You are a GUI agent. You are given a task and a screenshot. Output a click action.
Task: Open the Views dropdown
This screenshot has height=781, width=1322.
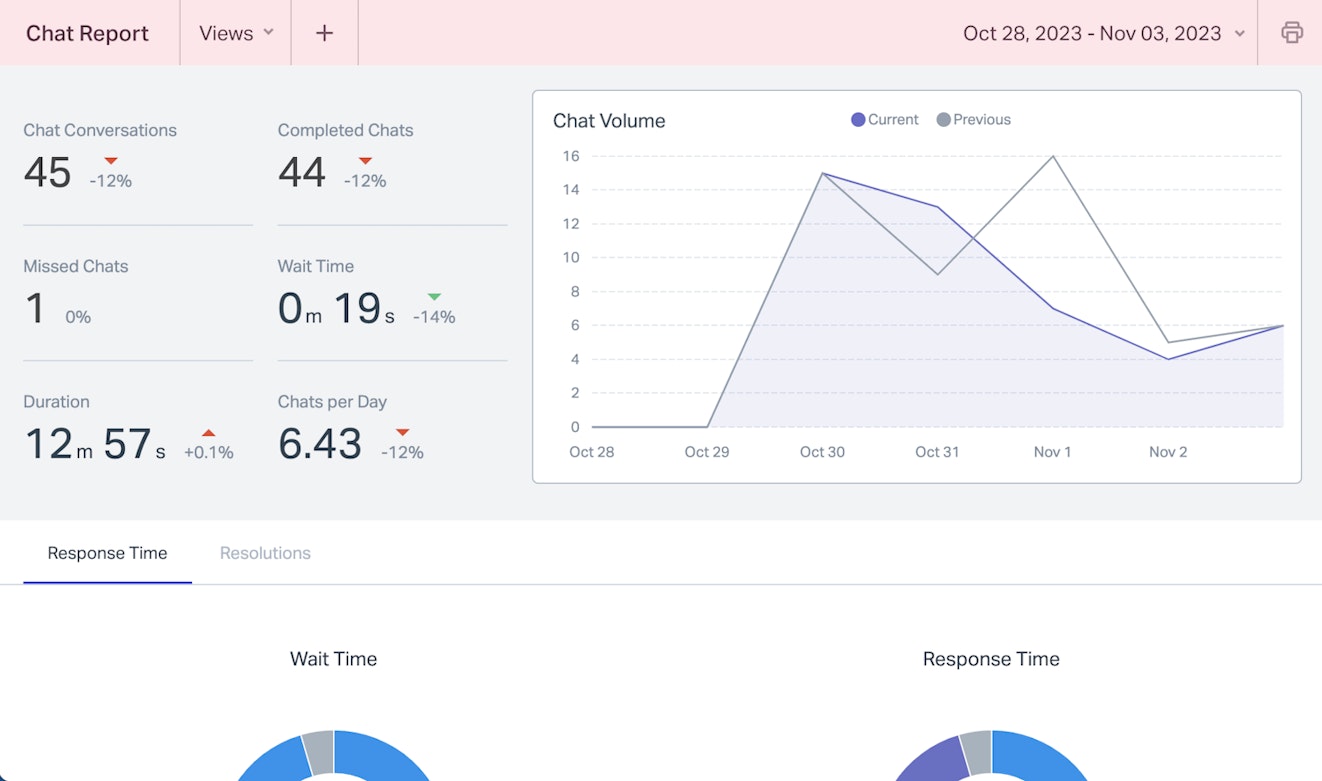[x=236, y=33]
